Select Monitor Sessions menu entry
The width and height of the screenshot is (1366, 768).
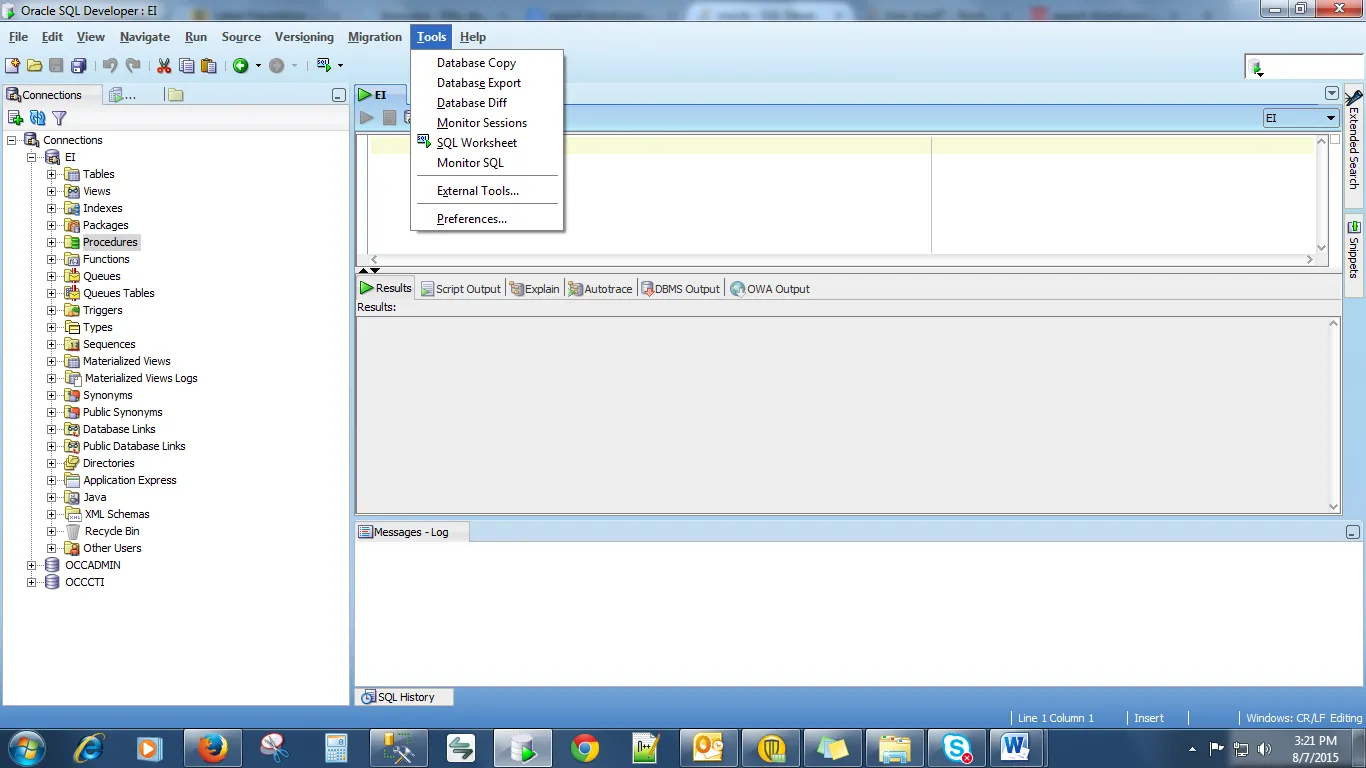tap(487, 123)
